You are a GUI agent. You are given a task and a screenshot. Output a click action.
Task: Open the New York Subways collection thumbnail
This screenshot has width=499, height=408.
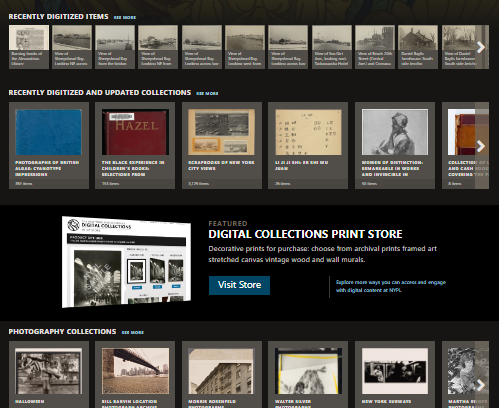[395, 371]
